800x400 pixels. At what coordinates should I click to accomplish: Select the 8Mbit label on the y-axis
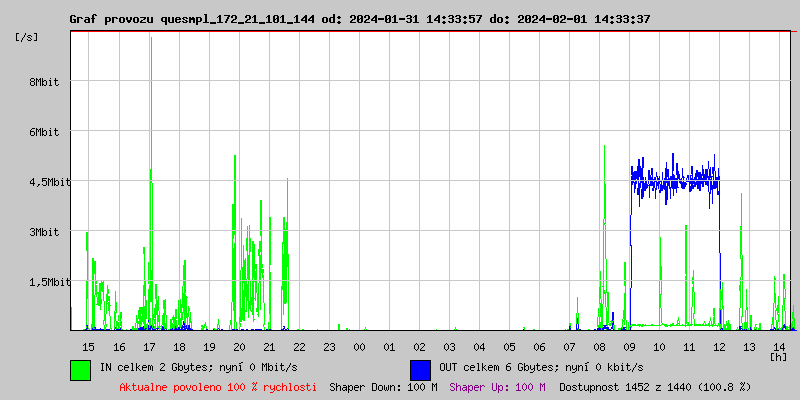(43, 82)
